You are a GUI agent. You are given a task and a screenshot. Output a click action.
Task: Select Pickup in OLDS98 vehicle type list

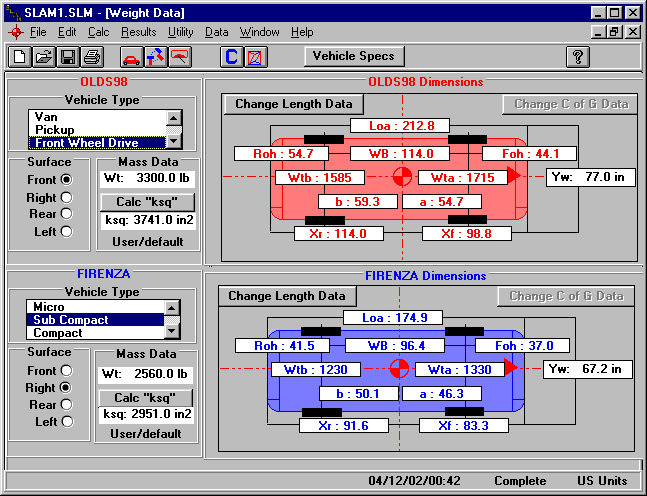97,130
